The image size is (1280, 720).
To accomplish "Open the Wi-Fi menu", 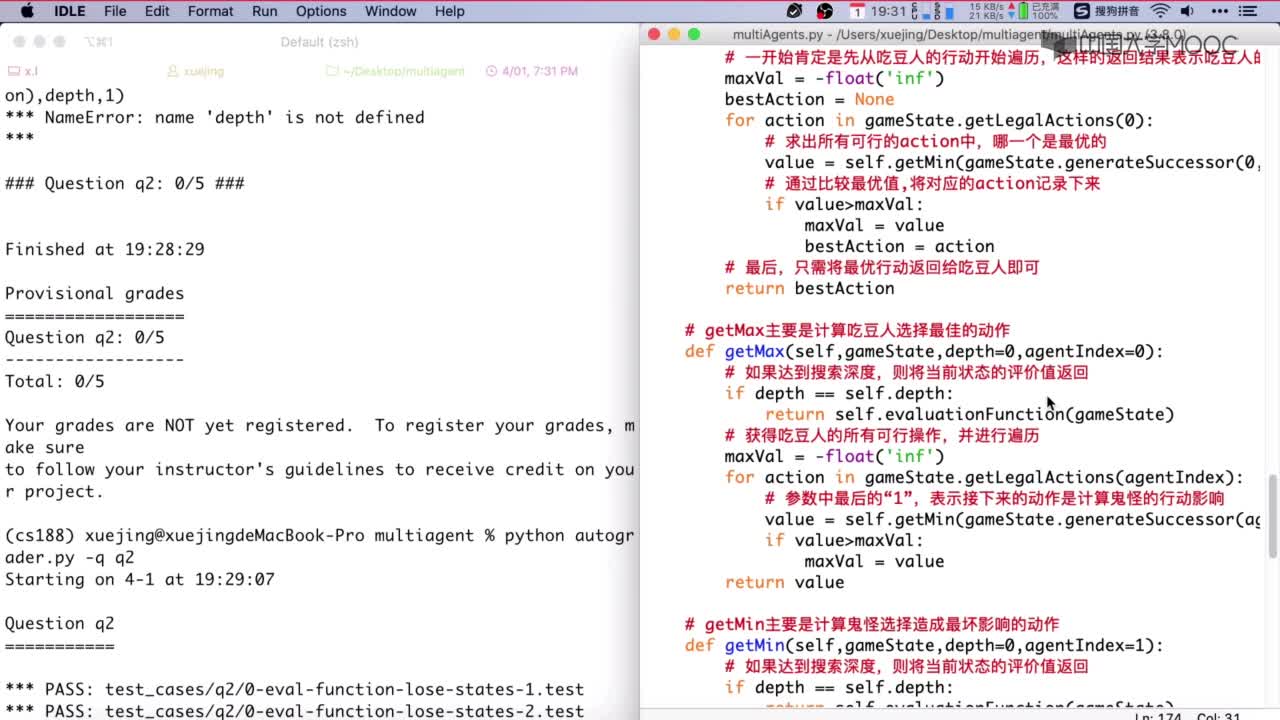I will (1160, 11).
